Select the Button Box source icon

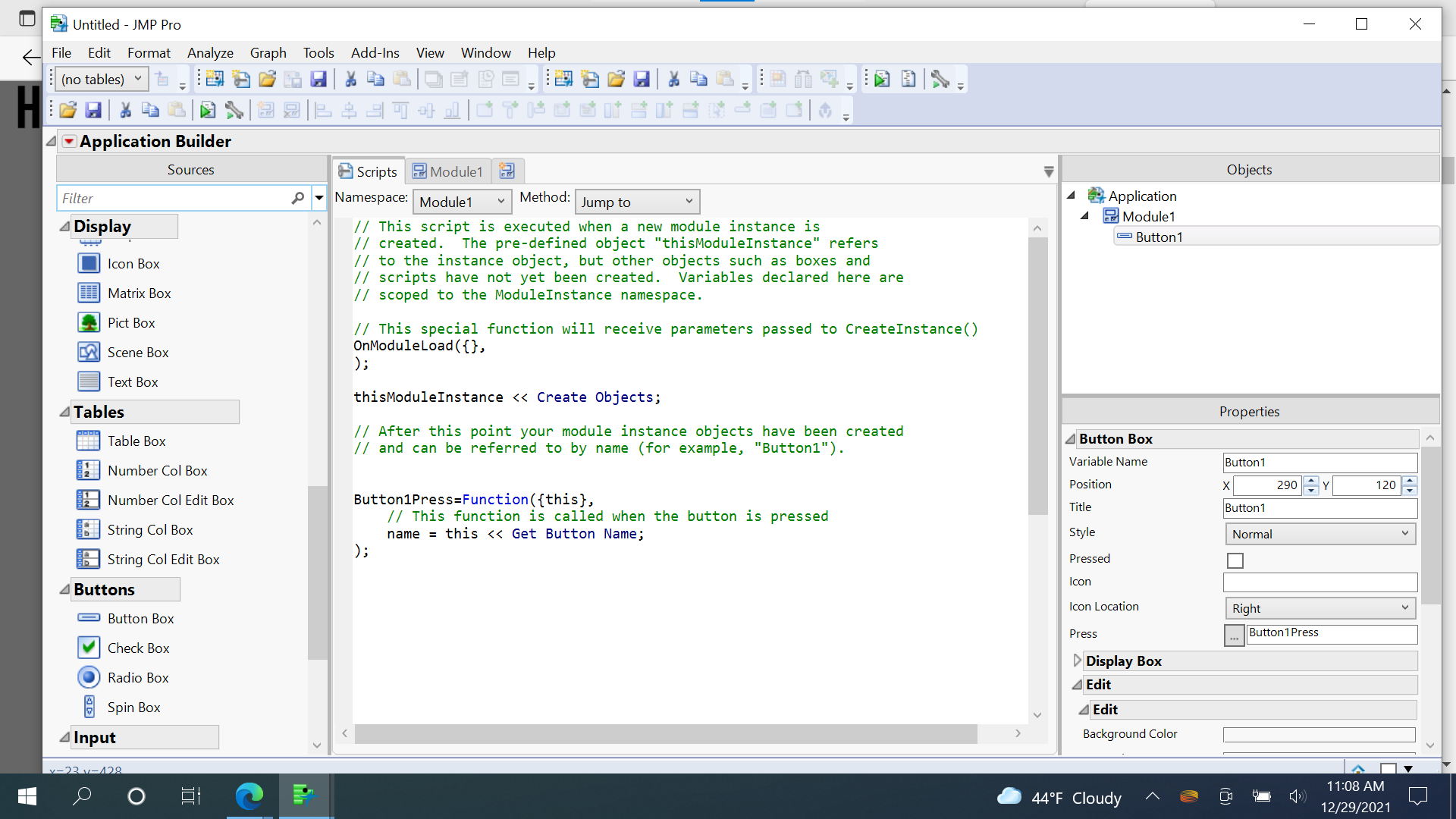point(89,618)
